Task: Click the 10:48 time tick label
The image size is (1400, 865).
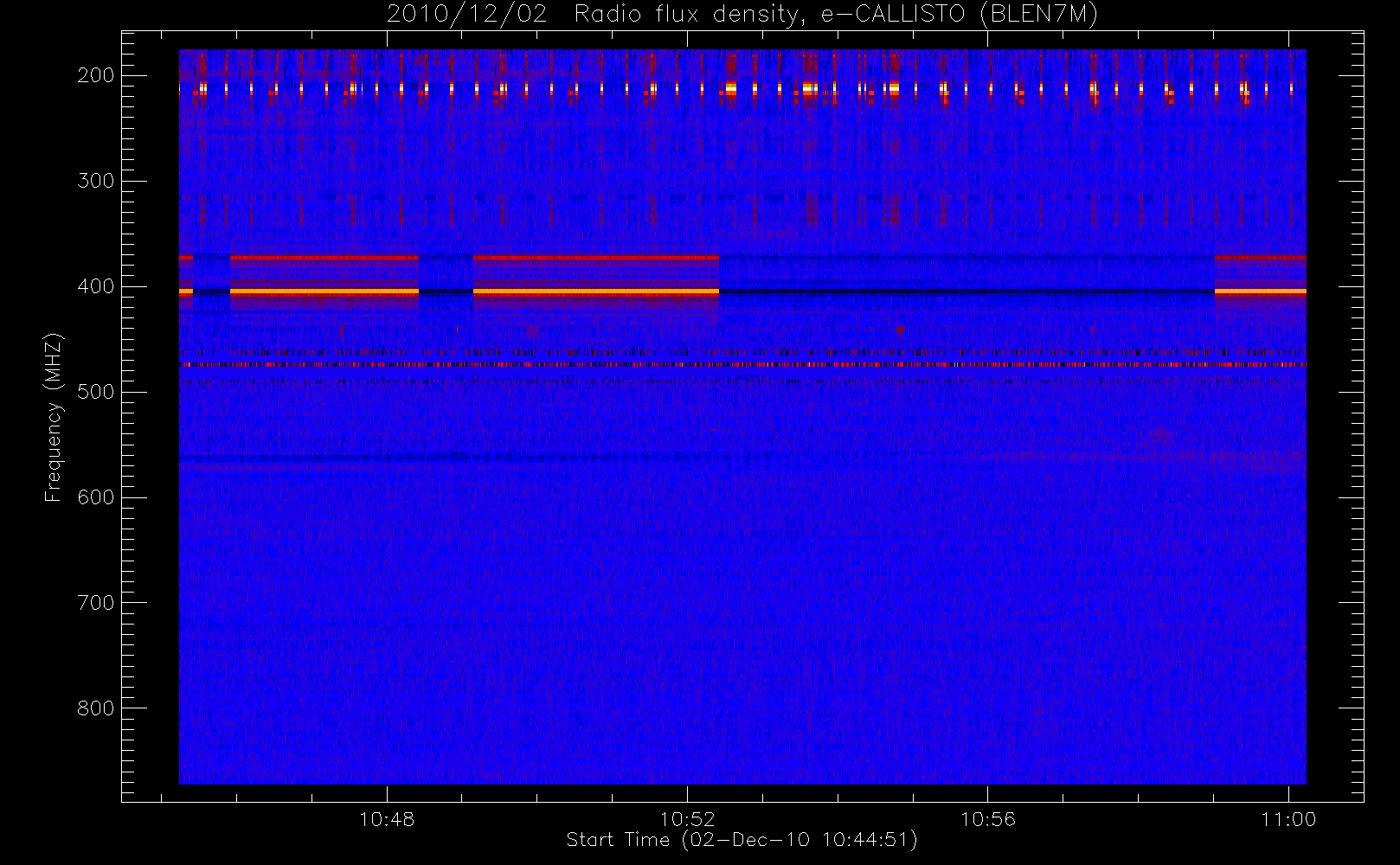Action: click(387, 819)
